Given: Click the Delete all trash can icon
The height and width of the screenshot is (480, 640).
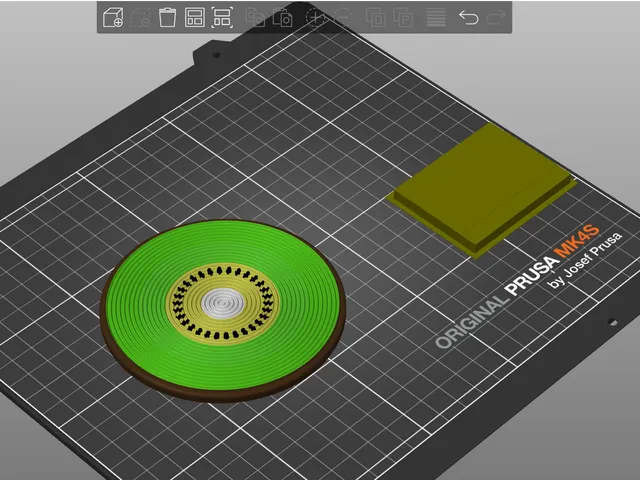Looking at the screenshot, I should tap(167, 18).
